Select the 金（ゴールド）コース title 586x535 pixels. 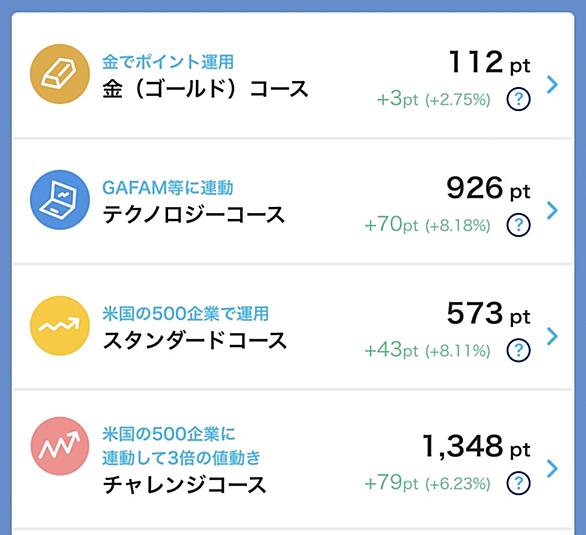click(205, 89)
